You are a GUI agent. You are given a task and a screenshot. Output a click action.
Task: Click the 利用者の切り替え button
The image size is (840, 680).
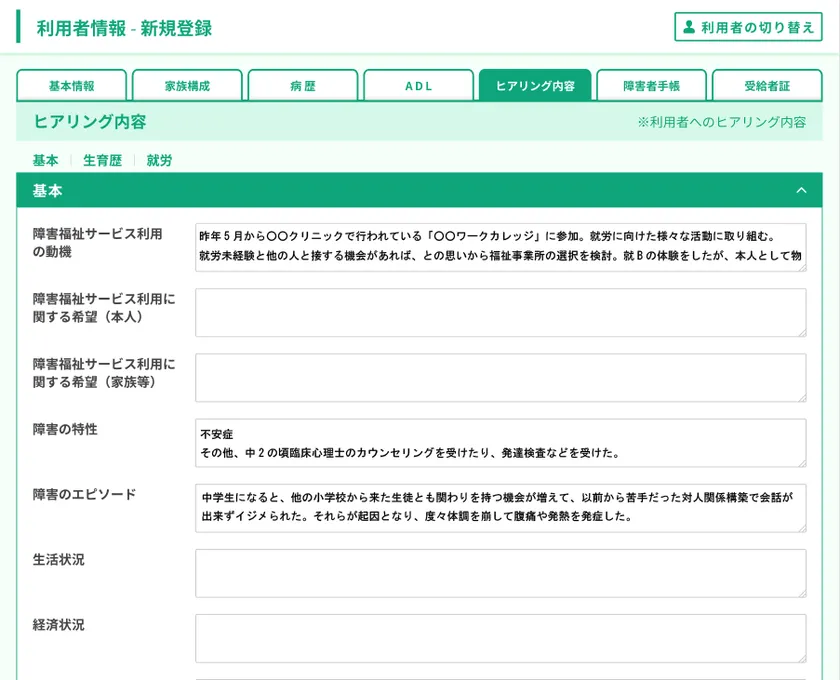(x=748, y=27)
